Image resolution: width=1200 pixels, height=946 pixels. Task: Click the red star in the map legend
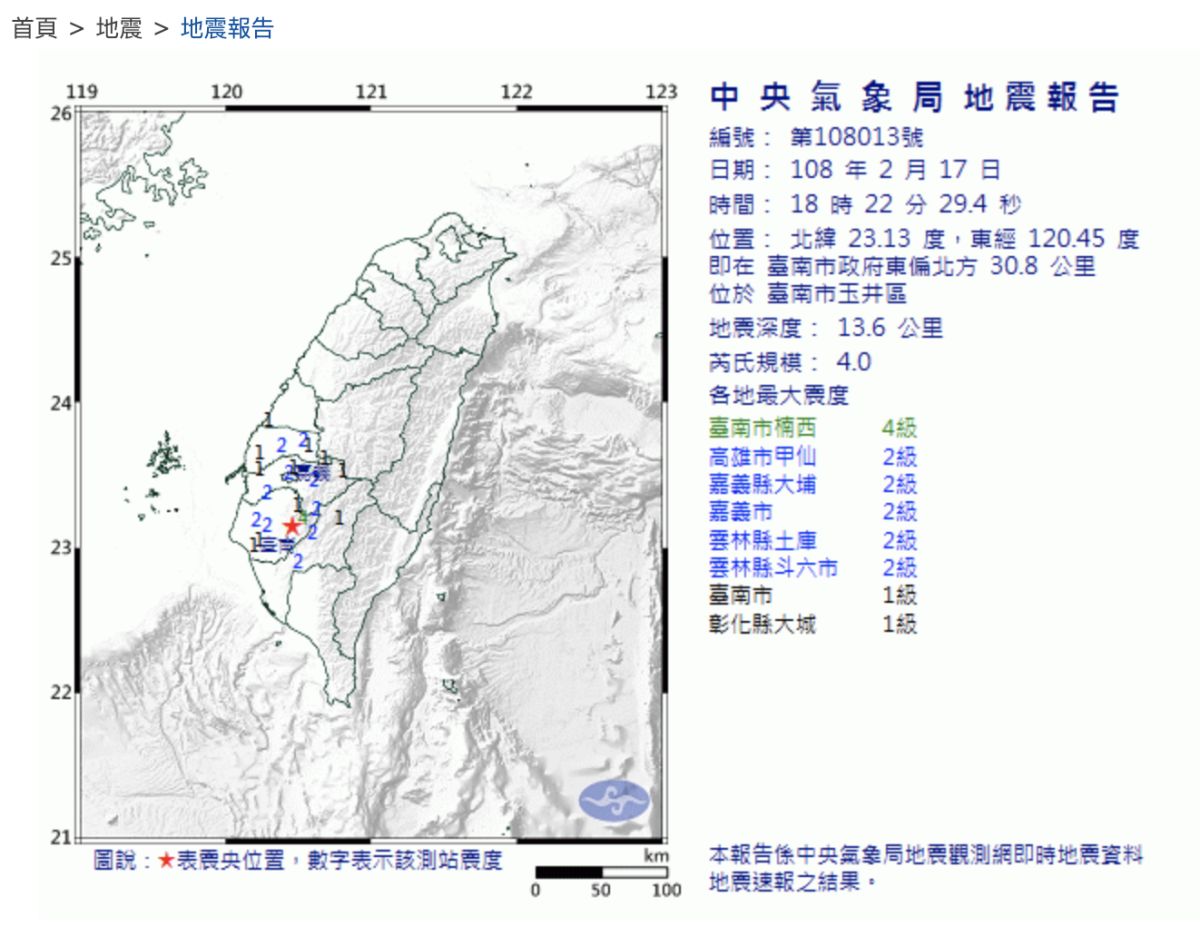point(167,861)
